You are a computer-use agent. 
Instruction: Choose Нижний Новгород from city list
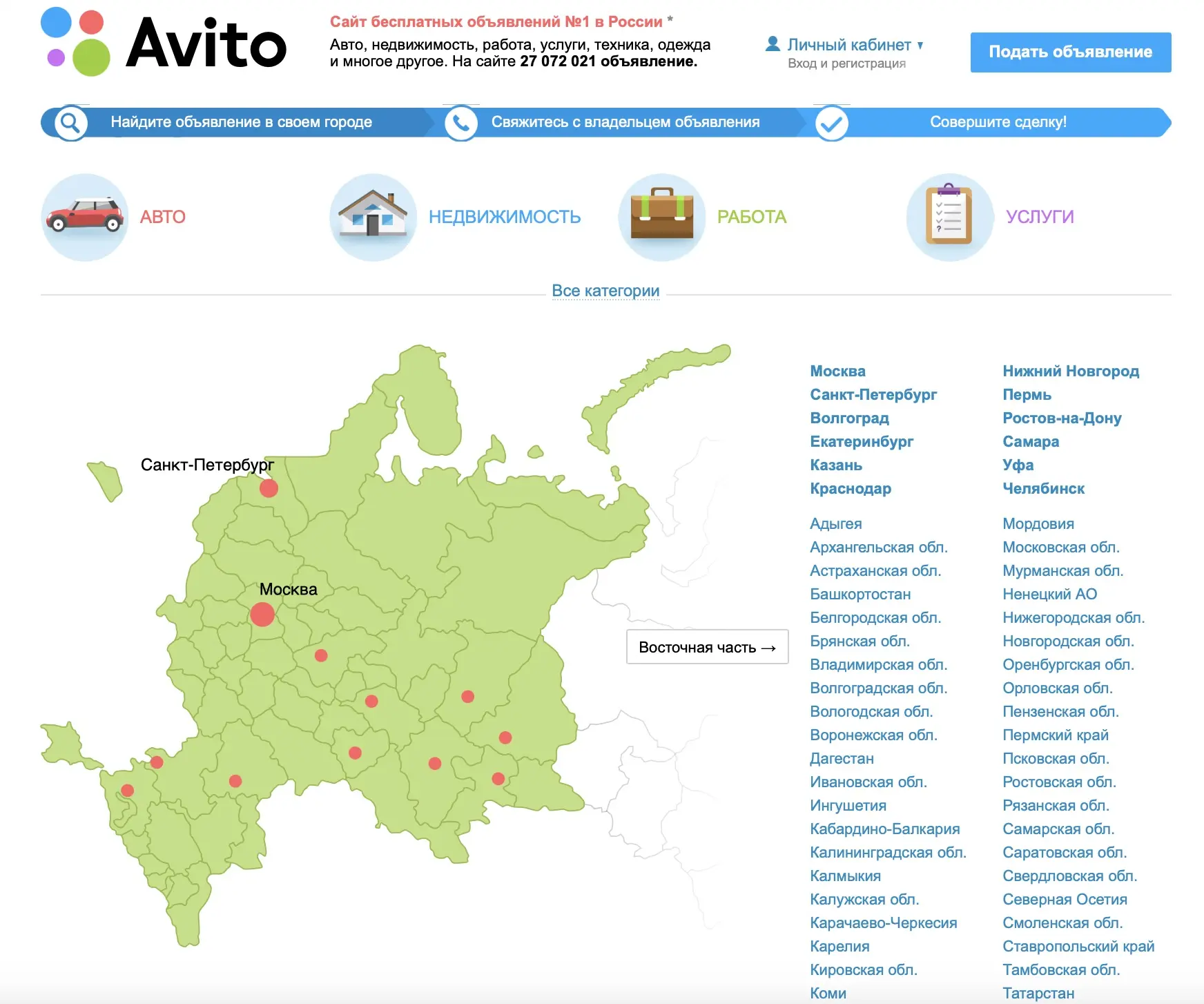(x=1070, y=371)
